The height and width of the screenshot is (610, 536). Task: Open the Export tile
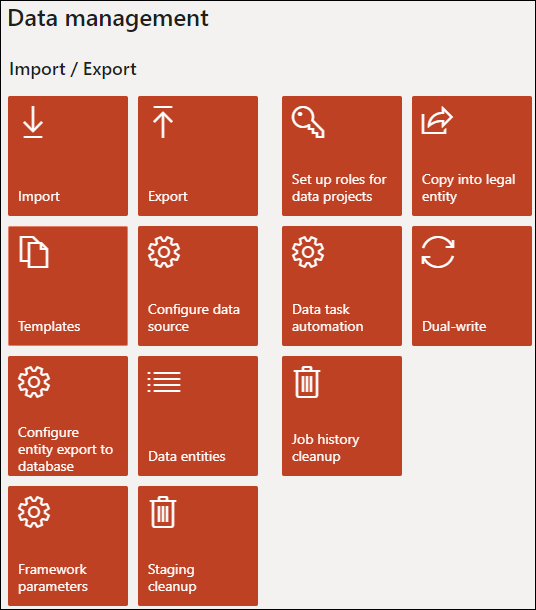198,156
